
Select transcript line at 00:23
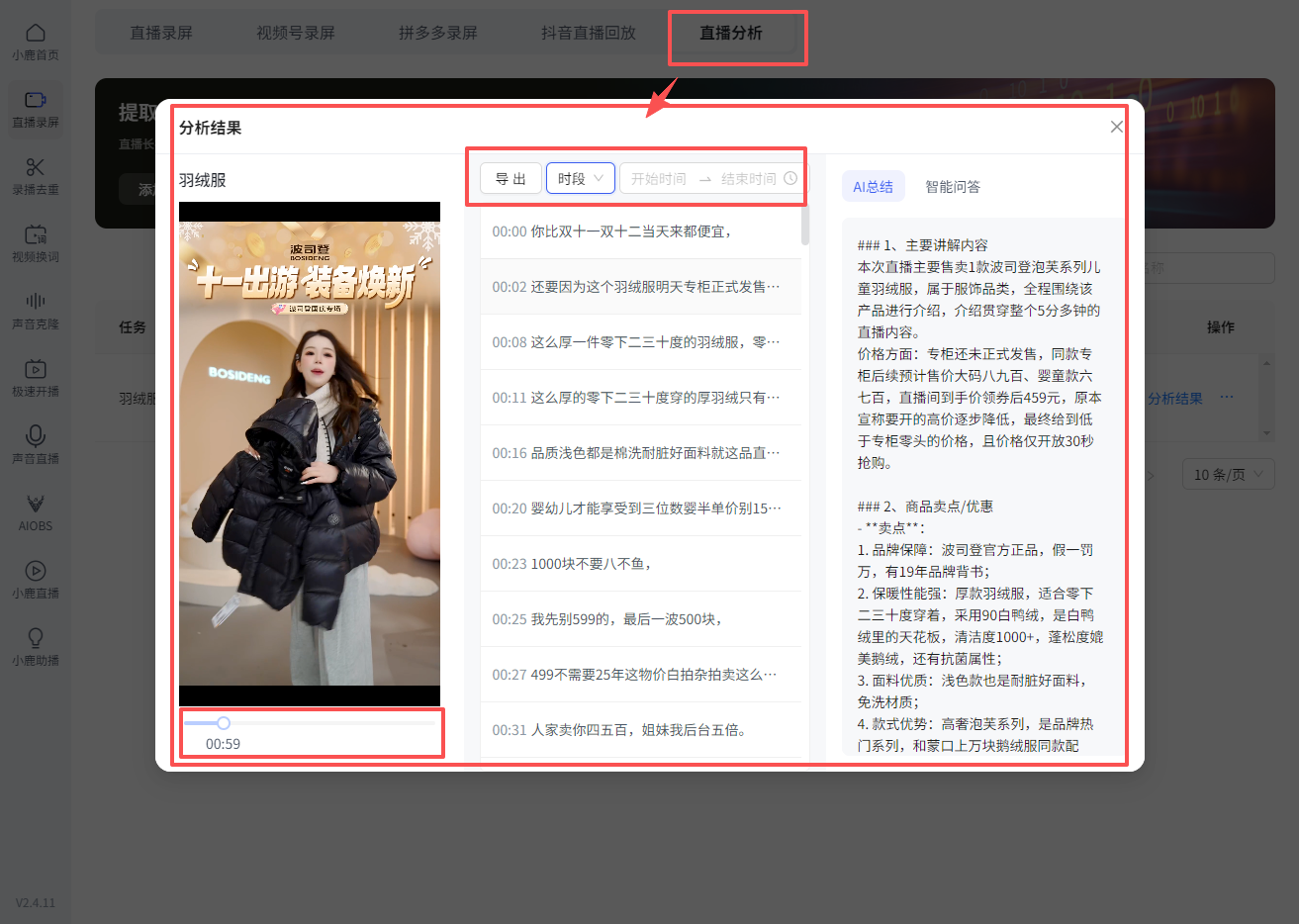tap(641, 564)
